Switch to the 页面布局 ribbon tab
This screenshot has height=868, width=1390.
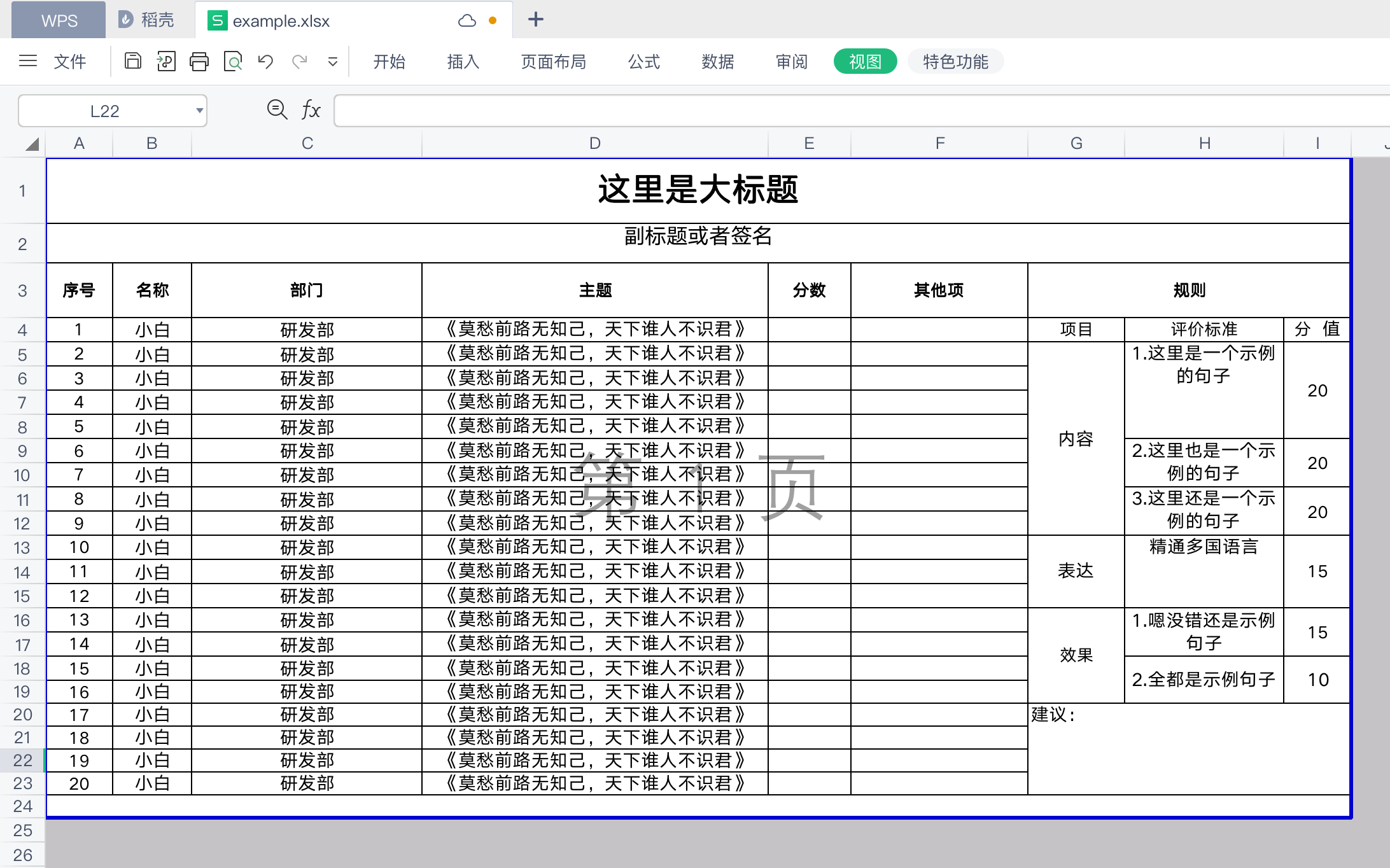[553, 61]
